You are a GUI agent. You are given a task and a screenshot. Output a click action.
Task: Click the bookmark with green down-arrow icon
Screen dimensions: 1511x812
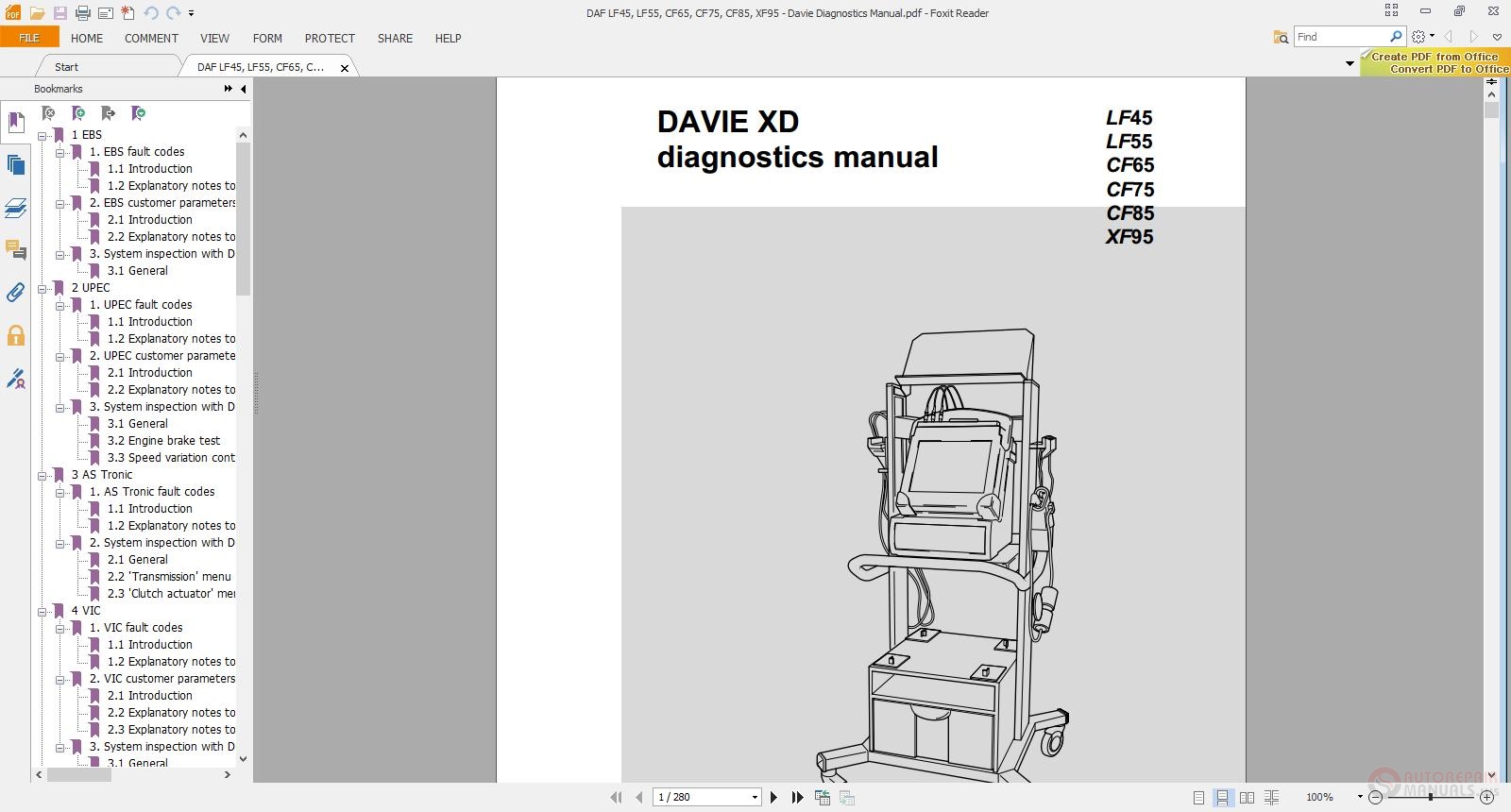pyautogui.click(x=139, y=113)
